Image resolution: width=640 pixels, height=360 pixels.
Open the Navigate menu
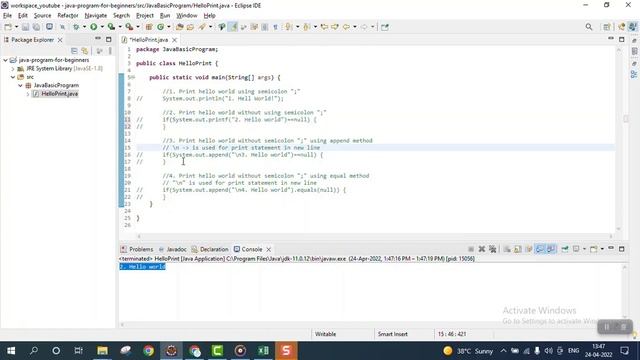click(x=96, y=16)
